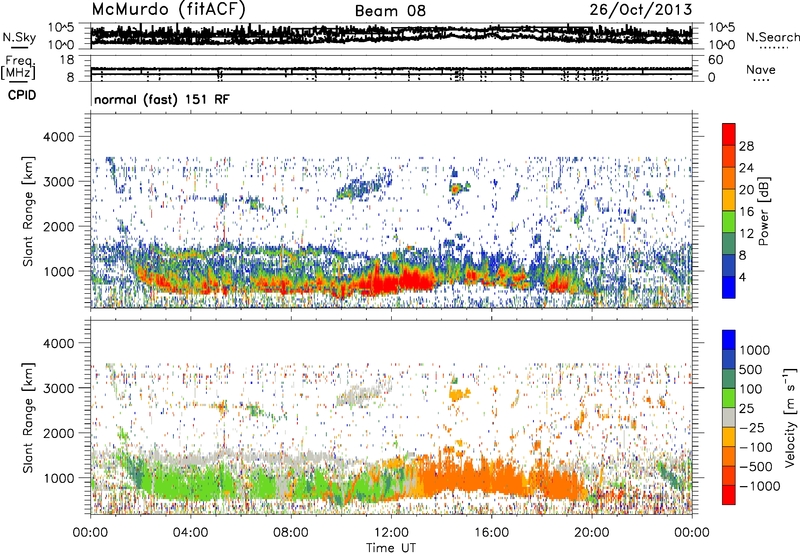The width and height of the screenshot is (800, 554).
Task: Click the Velocity [m s-1] colorbar label
Action: [x=791, y=418]
